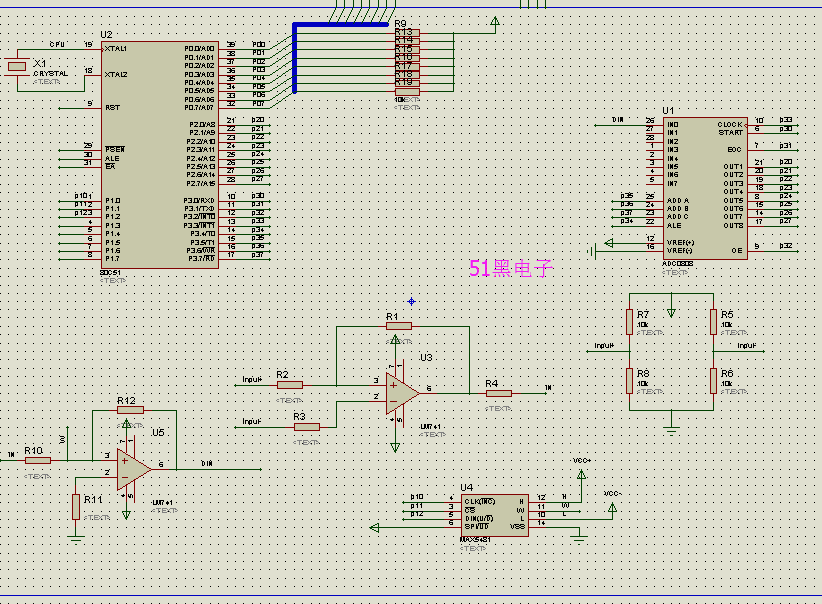
Task: Select the CLOCK pin on U1
Action: [x=730, y=125]
